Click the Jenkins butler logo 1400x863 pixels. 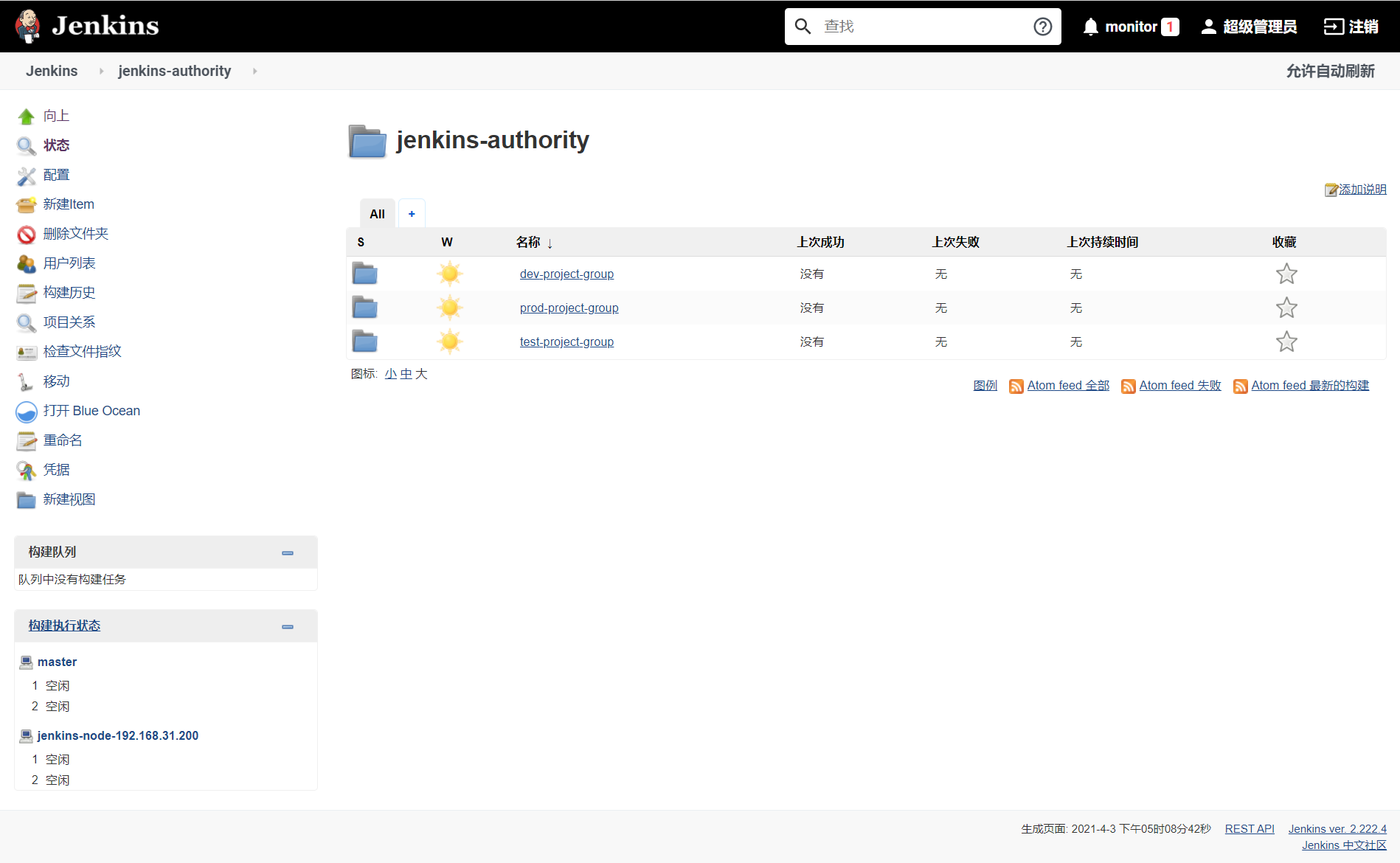[28, 26]
